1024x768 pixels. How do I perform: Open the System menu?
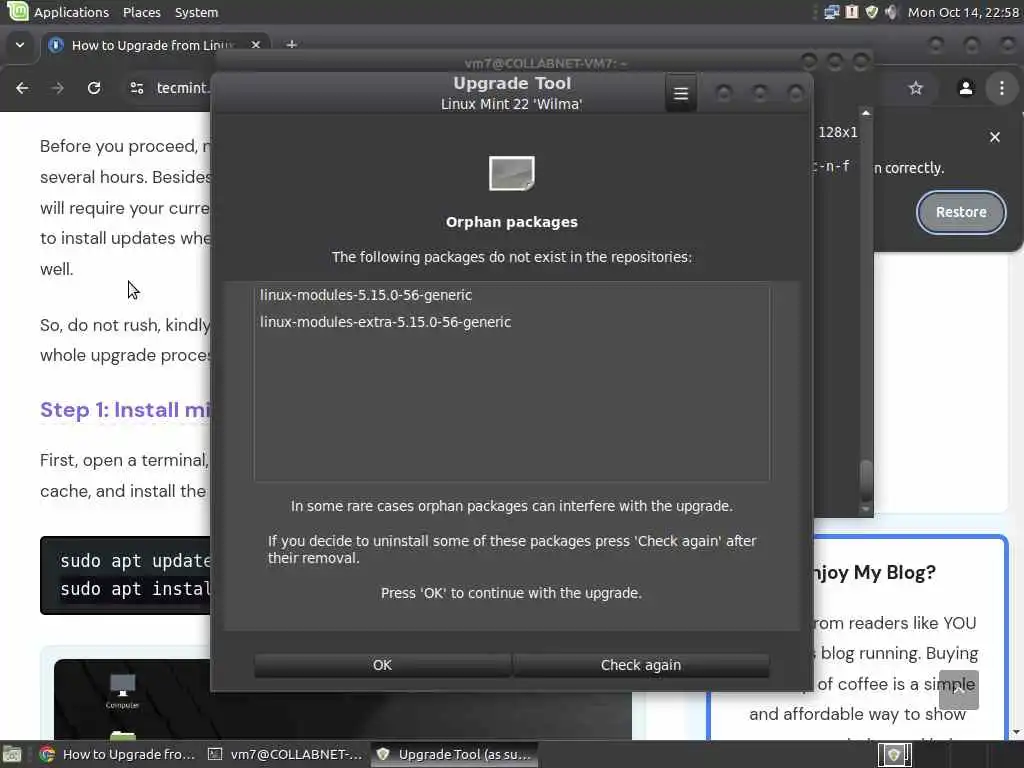(x=197, y=12)
